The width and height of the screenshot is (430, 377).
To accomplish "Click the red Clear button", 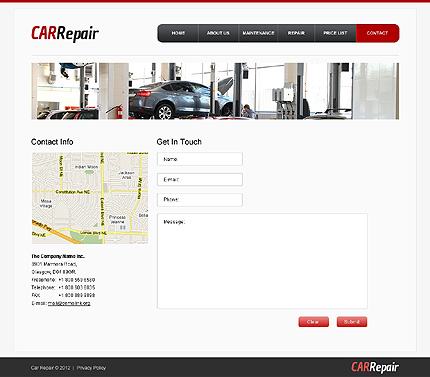I will pyautogui.click(x=313, y=322).
